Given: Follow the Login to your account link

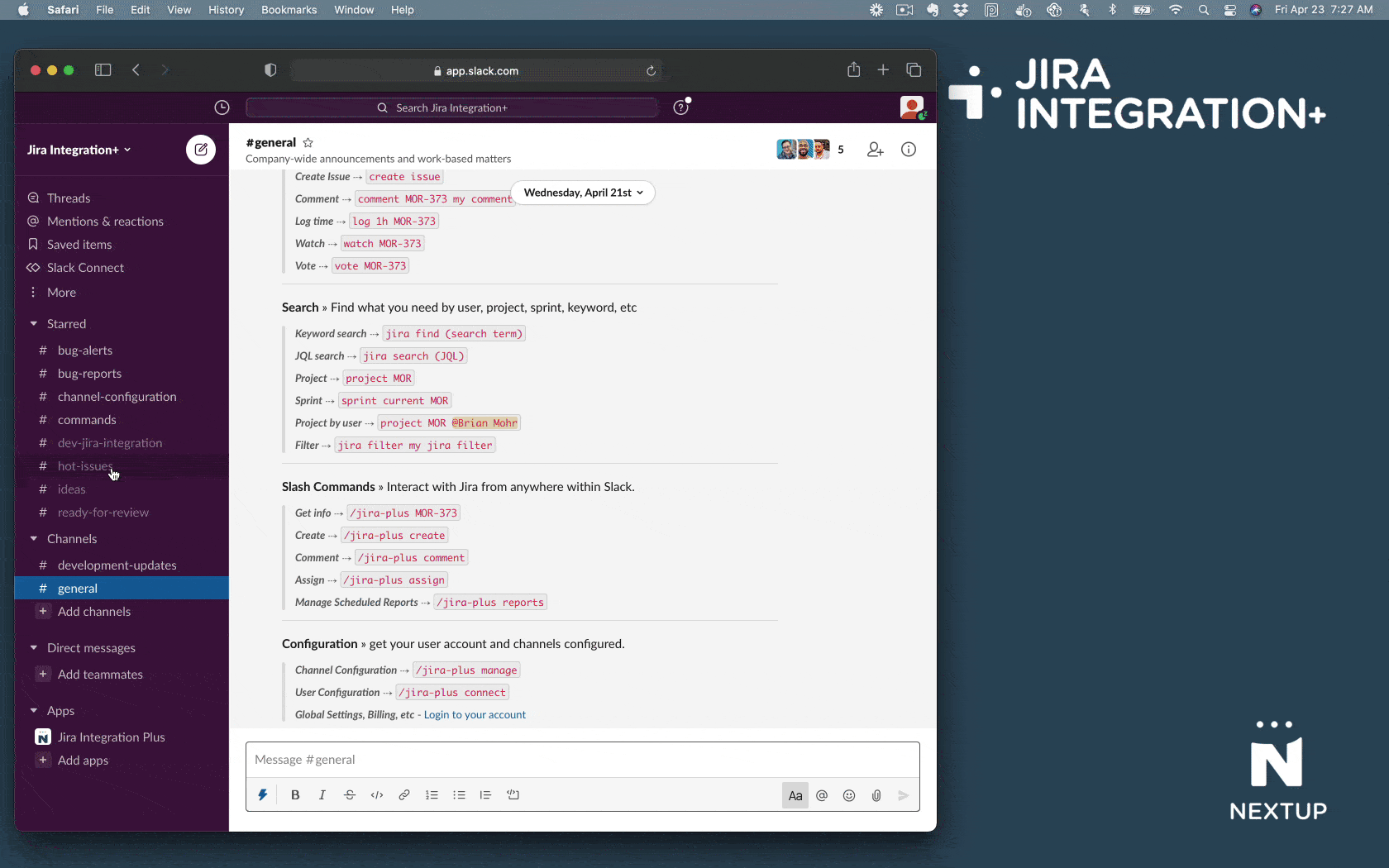Looking at the screenshot, I should (x=475, y=715).
